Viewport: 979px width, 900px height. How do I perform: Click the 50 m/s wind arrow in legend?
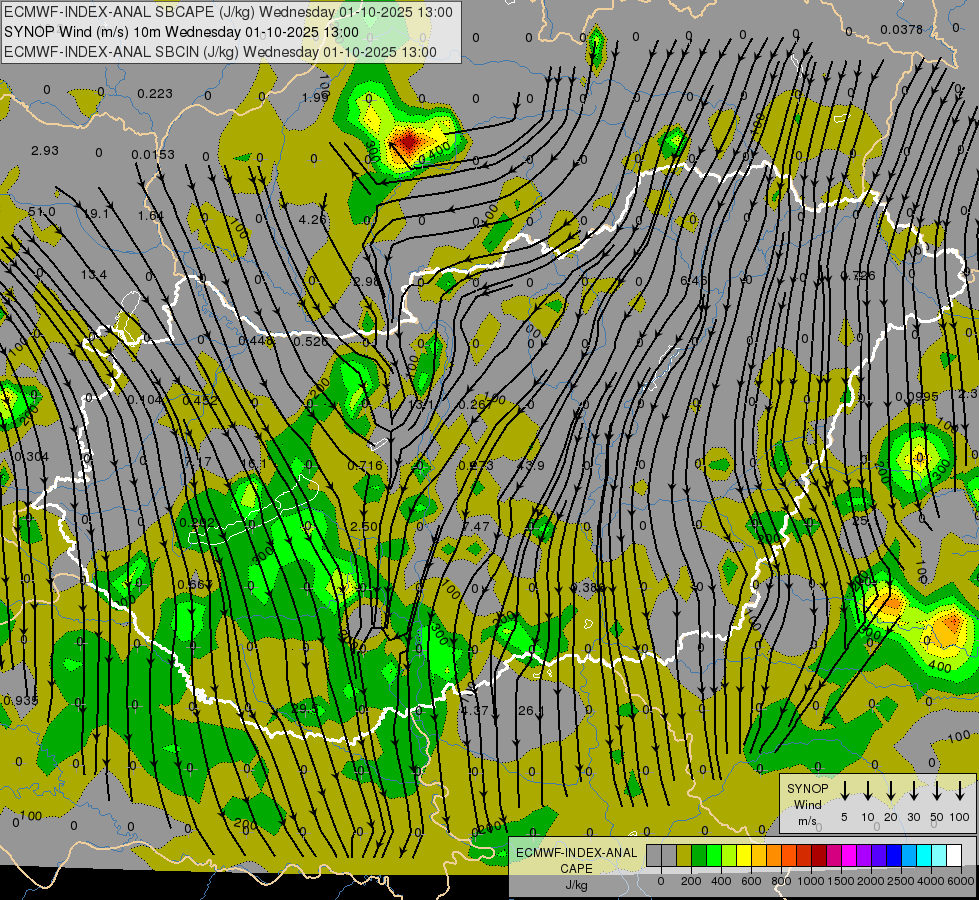click(x=937, y=792)
